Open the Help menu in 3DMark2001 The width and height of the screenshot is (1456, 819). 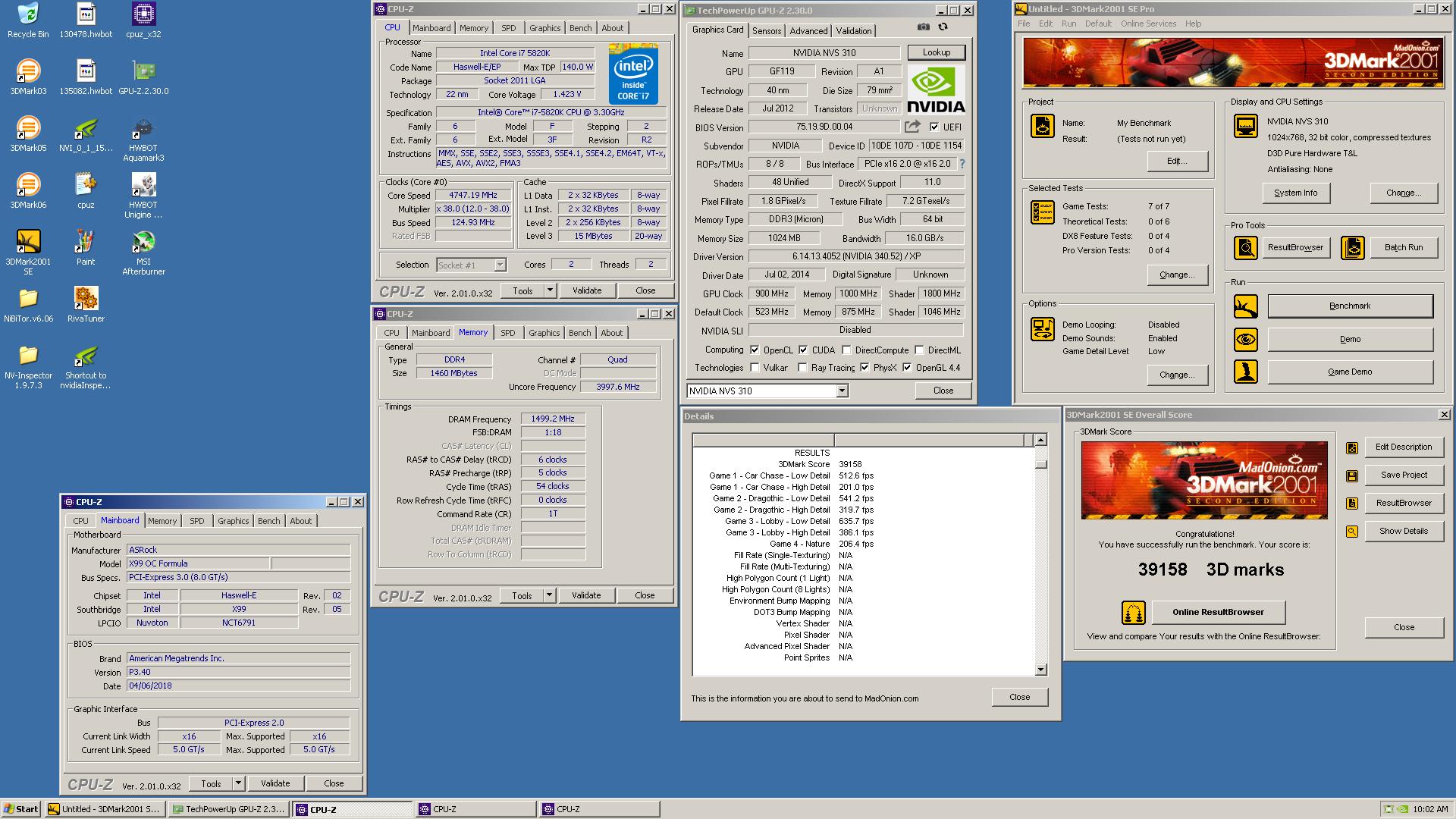click(1193, 24)
